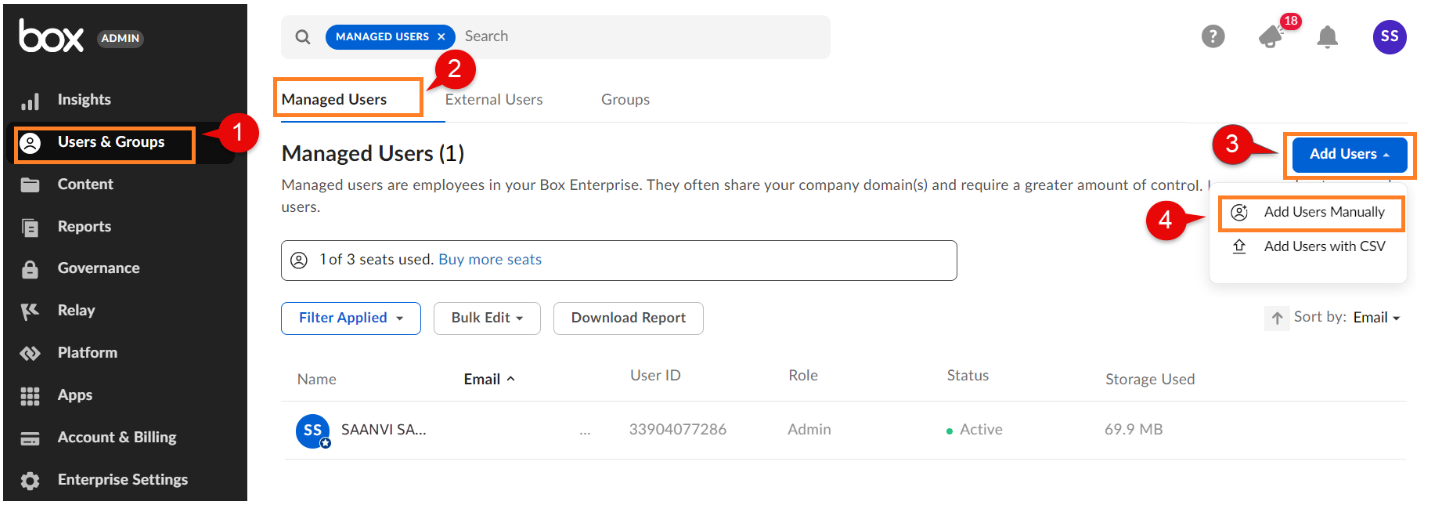Click the Insights bar chart icon
Image resolution: width=1431 pixels, height=510 pixels.
tap(30, 101)
